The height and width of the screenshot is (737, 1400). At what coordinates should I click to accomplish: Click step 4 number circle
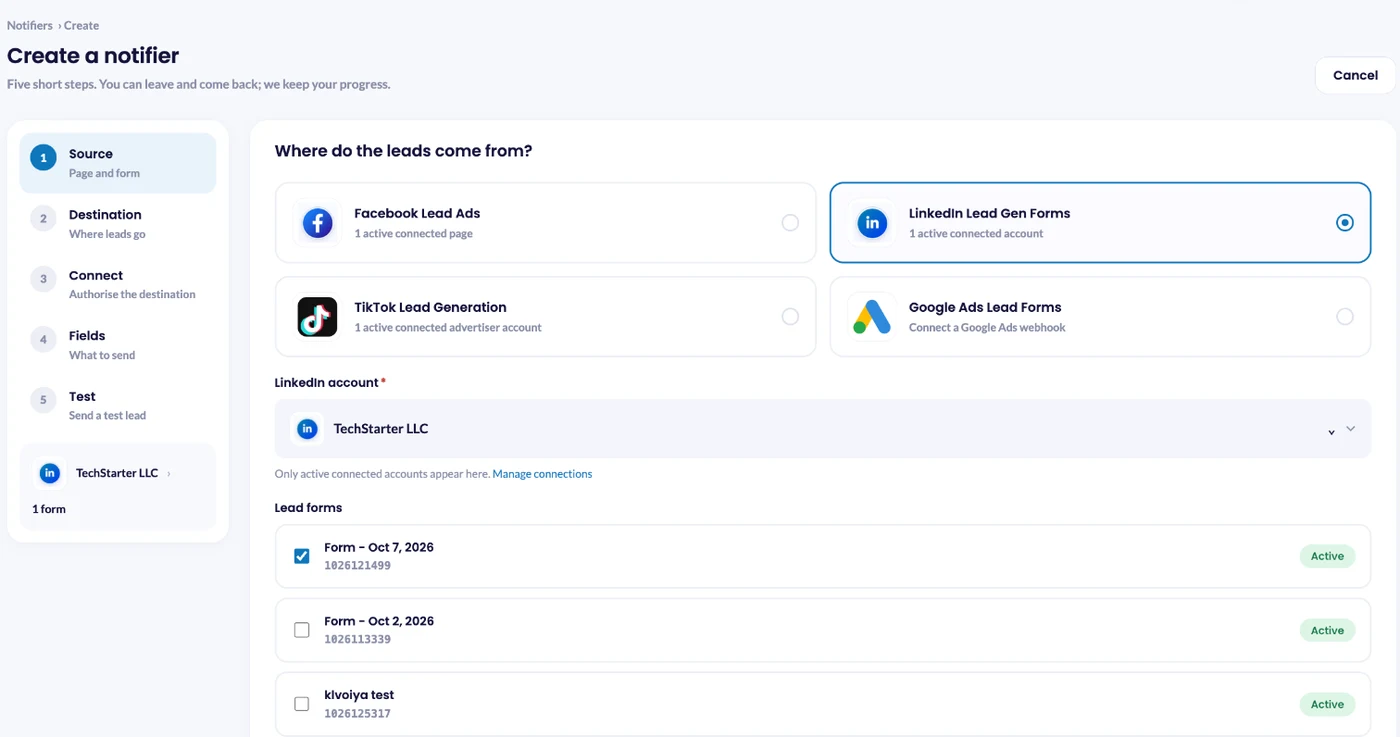(x=43, y=340)
